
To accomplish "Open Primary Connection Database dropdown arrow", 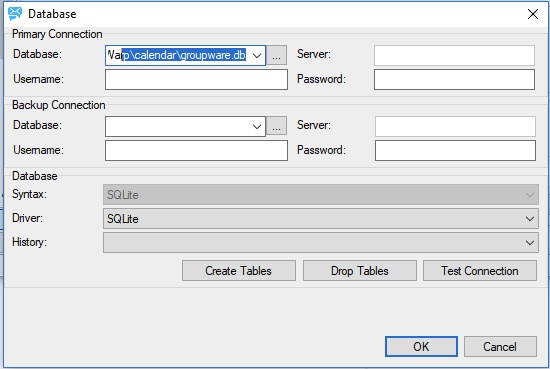I will [257, 55].
